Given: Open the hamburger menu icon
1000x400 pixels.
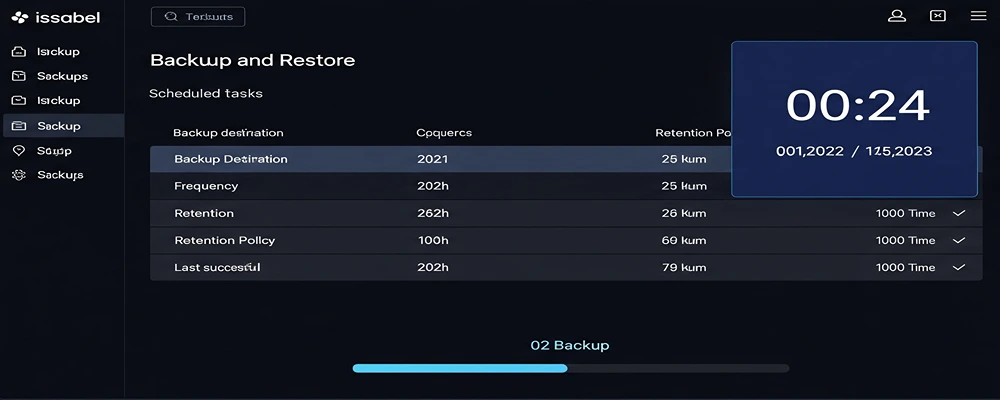Looking at the screenshot, I should (x=978, y=16).
